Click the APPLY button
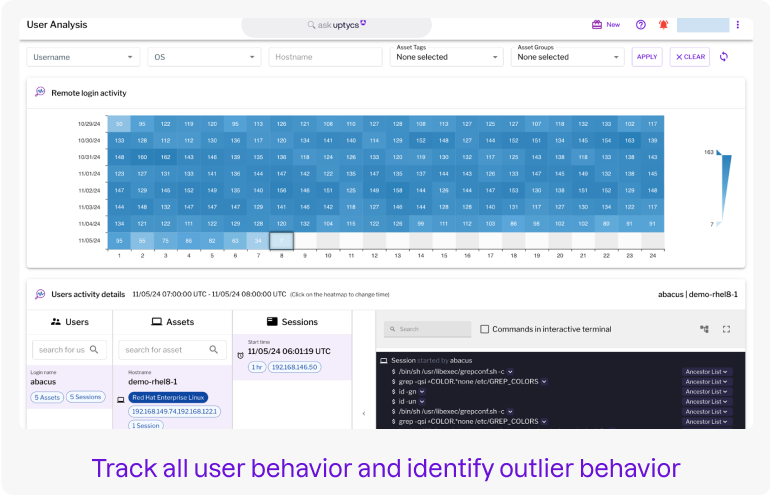The image size is (770, 495). [x=647, y=57]
